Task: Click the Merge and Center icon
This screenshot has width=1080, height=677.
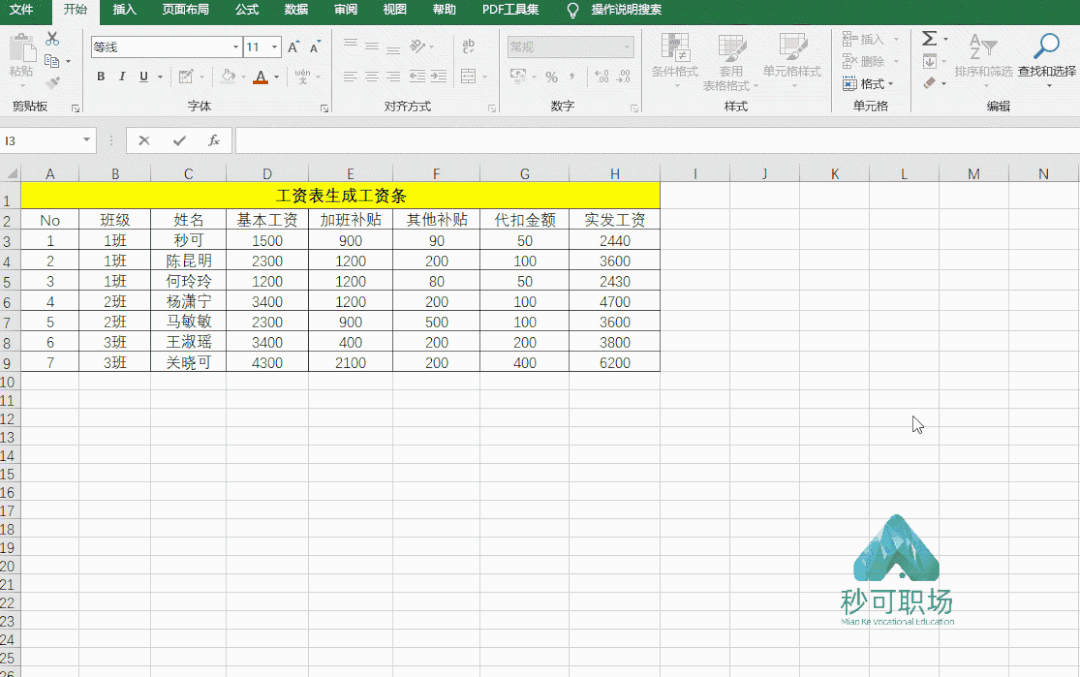Action: pos(468,76)
